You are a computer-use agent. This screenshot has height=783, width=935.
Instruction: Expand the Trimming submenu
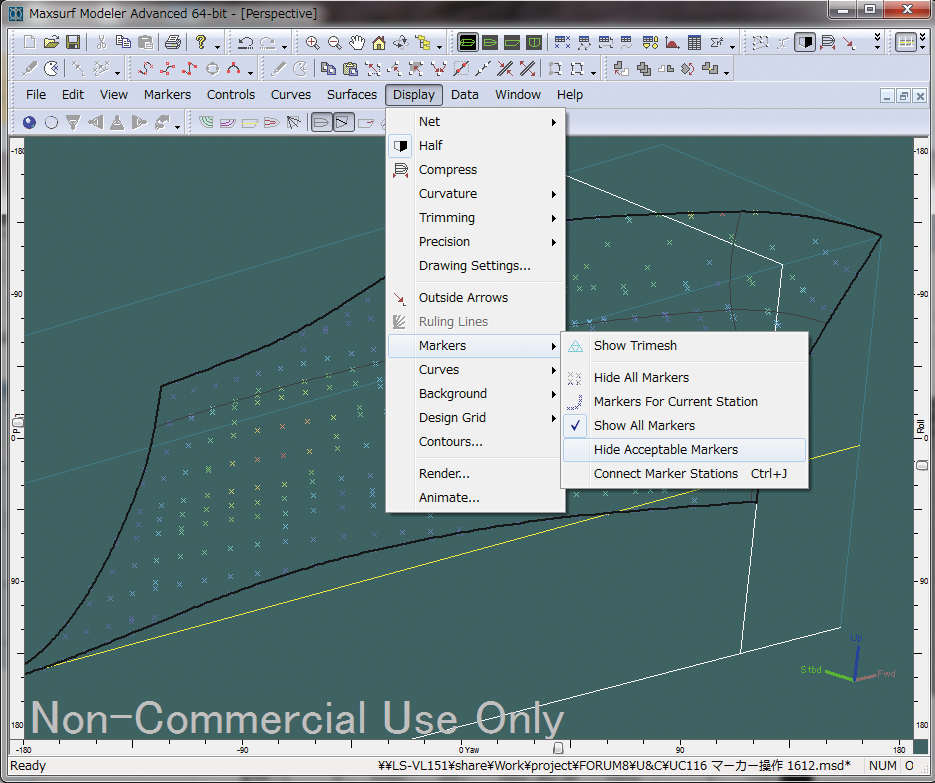click(476, 218)
